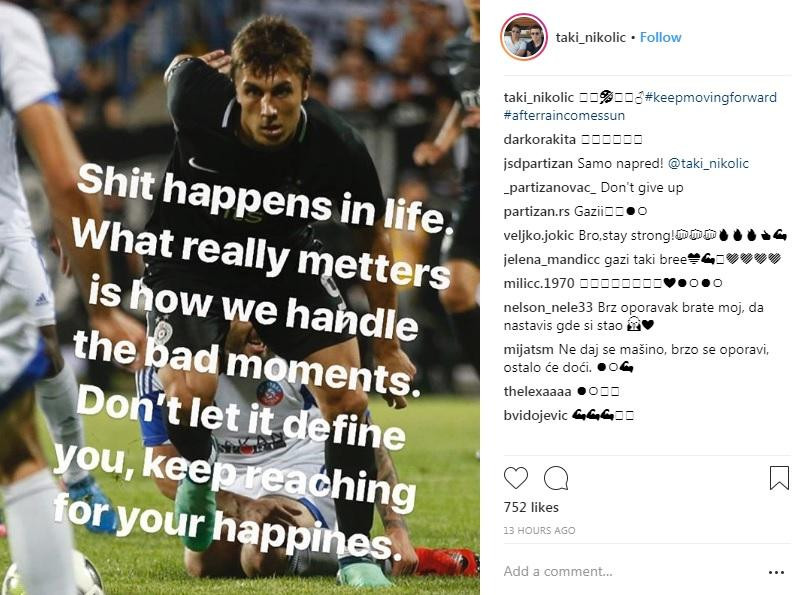Visit darkorakita commenter profile
This screenshot has height=595, width=812.
[x=539, y=139]
